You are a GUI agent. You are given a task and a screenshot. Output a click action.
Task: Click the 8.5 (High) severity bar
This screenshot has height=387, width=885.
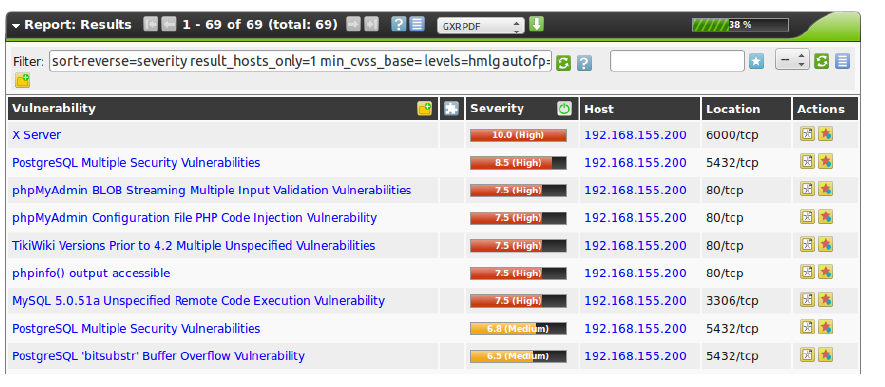(518, 162)
